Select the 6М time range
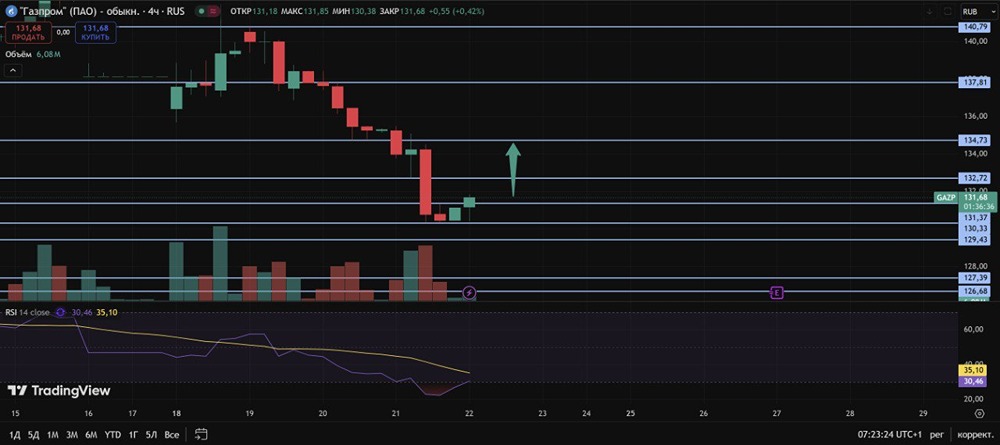 [x=91, y=435]
